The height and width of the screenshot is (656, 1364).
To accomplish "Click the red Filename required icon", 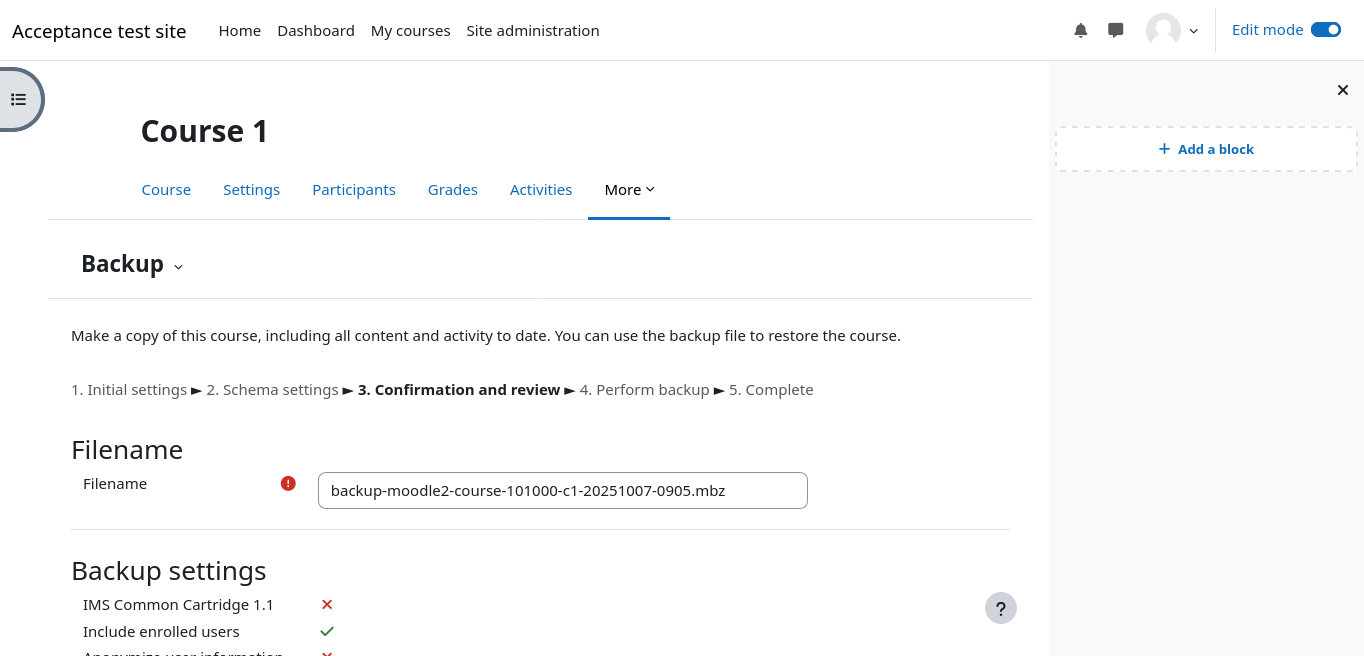I will 288,484.
